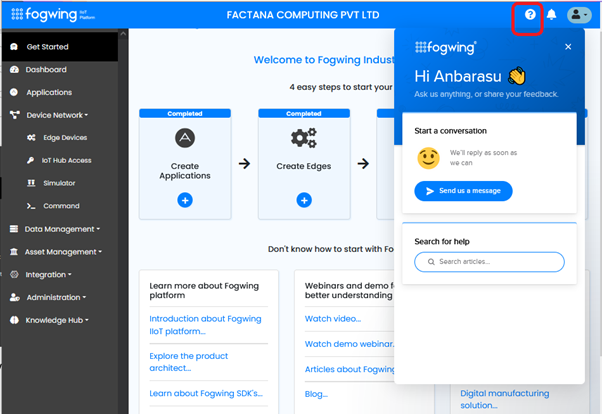602x414 pixels.
Task: Select Simulator submenu item
Action: point(60,183)
